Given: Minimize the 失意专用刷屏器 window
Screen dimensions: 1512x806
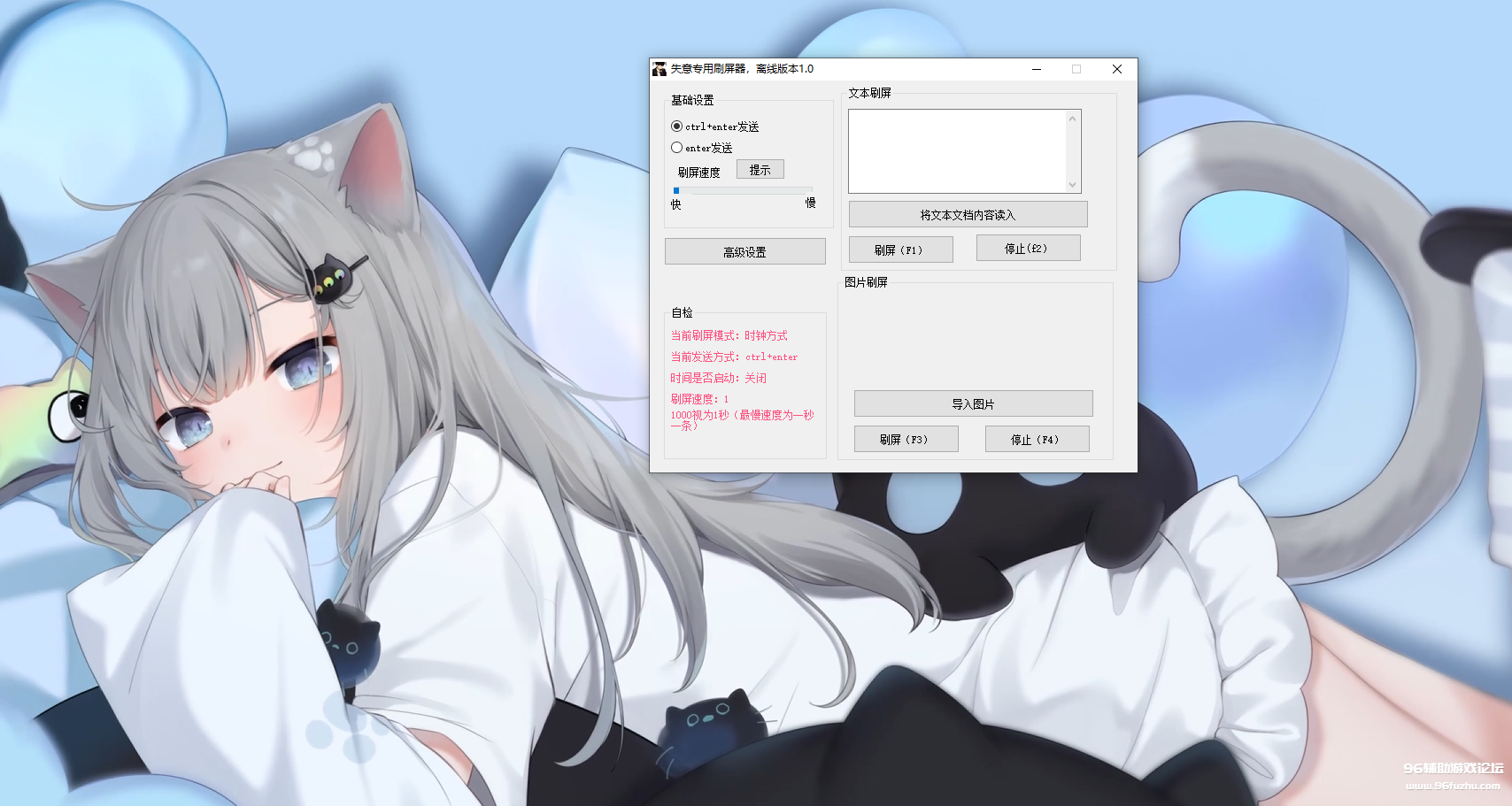Looking at the screenshot, I should [1037, 69].
